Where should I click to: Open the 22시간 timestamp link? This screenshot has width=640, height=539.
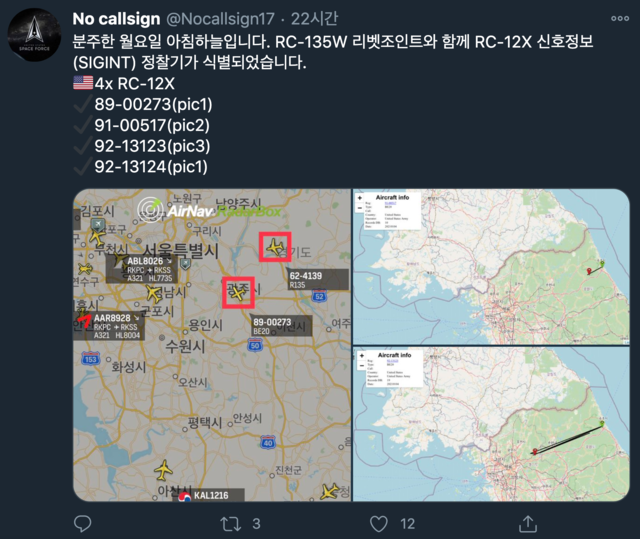(314, 18)
